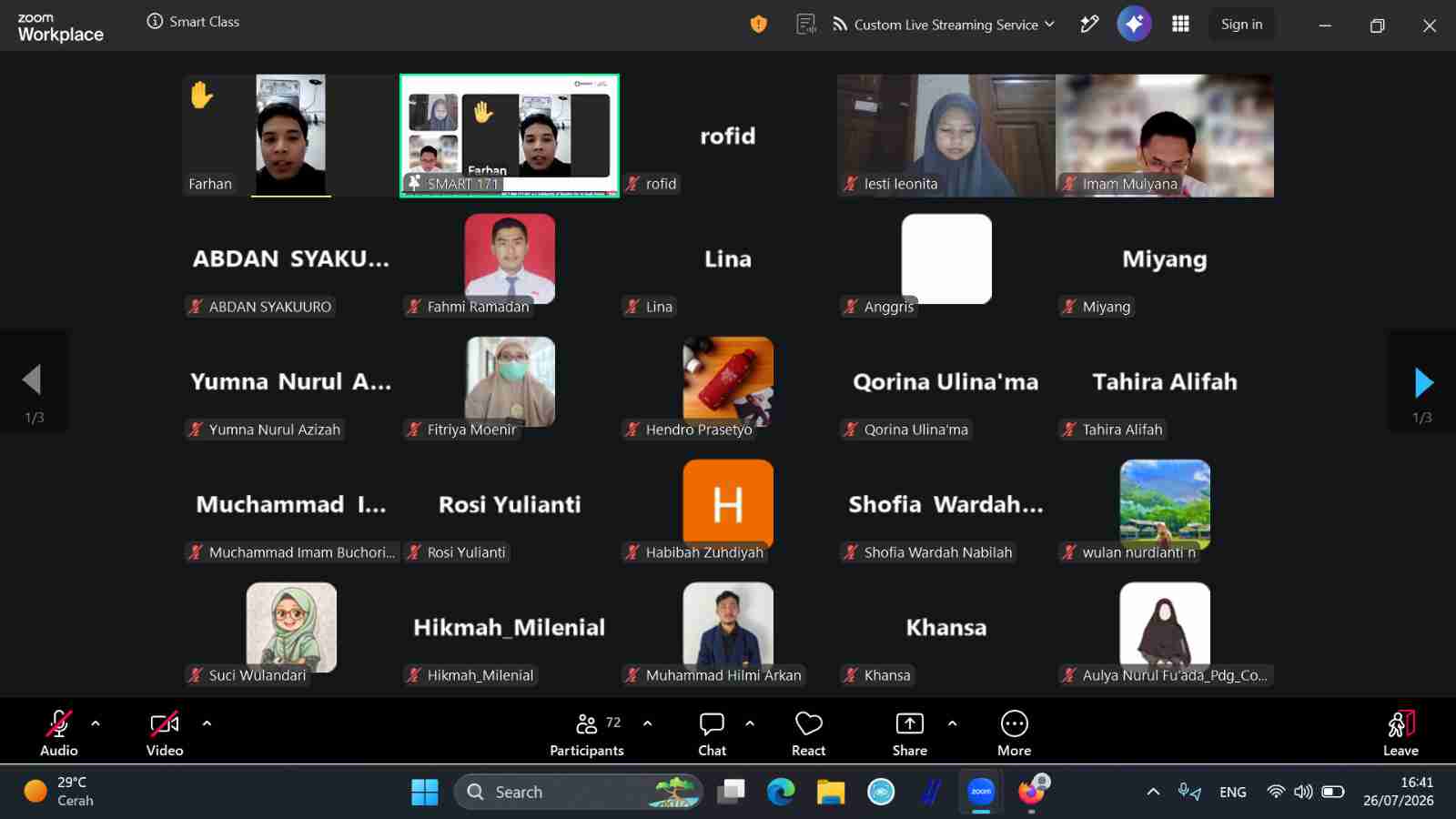
Task: Click Muhammad Hilmi Arkan's profile picture
Action: coord(728,627)
